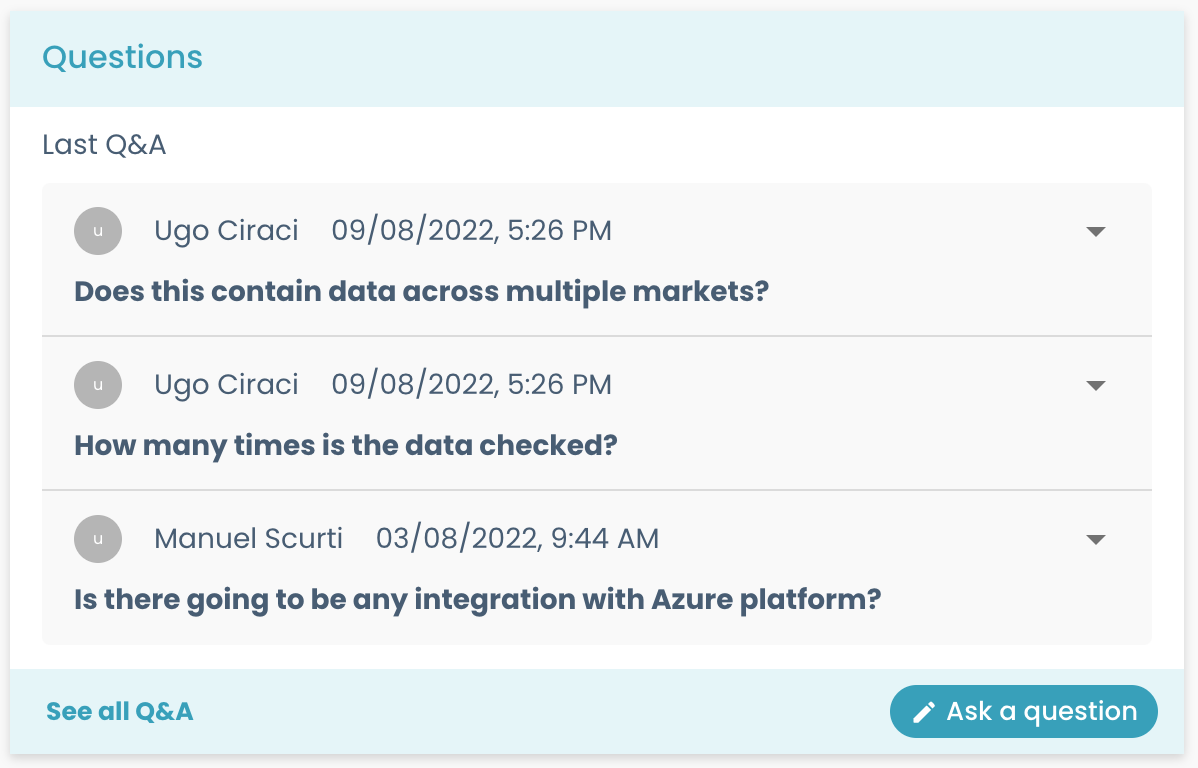Click the Questions panel header
The image size is (1198, 768).
tap(123, 58)
